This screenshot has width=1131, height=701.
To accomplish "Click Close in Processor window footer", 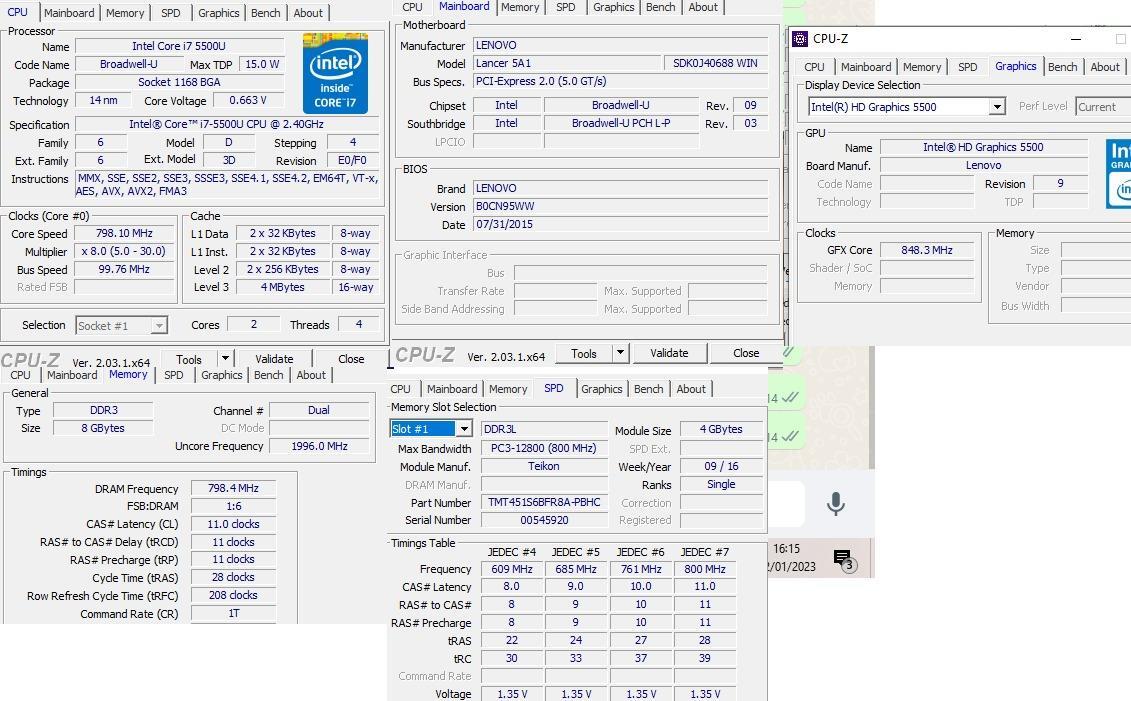I will pyautogui.click(x=351, y=358).
